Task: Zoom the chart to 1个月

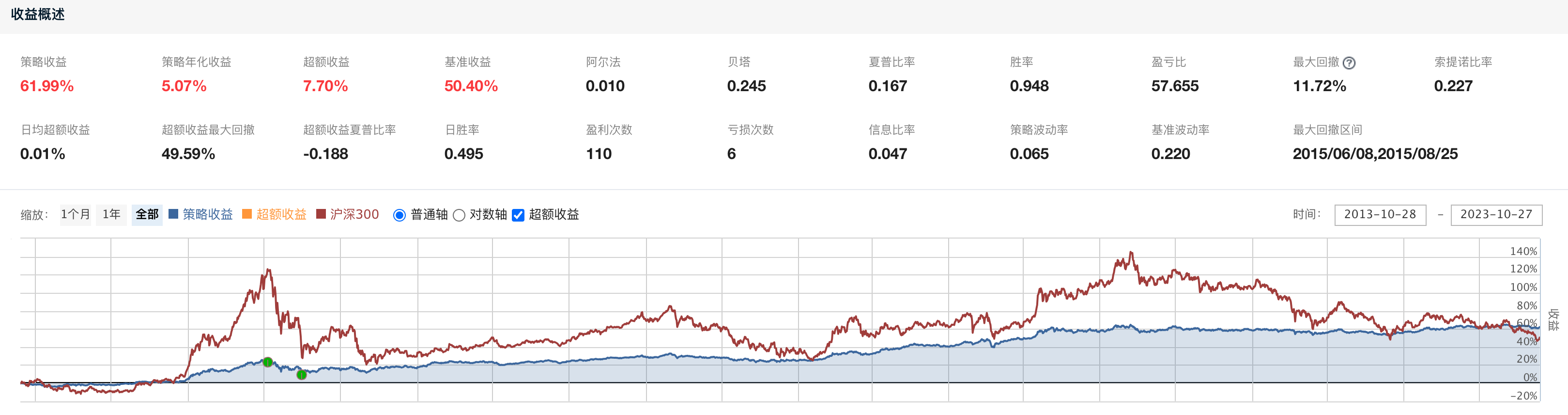Action: pyautogui.click(x=76, y=214)
